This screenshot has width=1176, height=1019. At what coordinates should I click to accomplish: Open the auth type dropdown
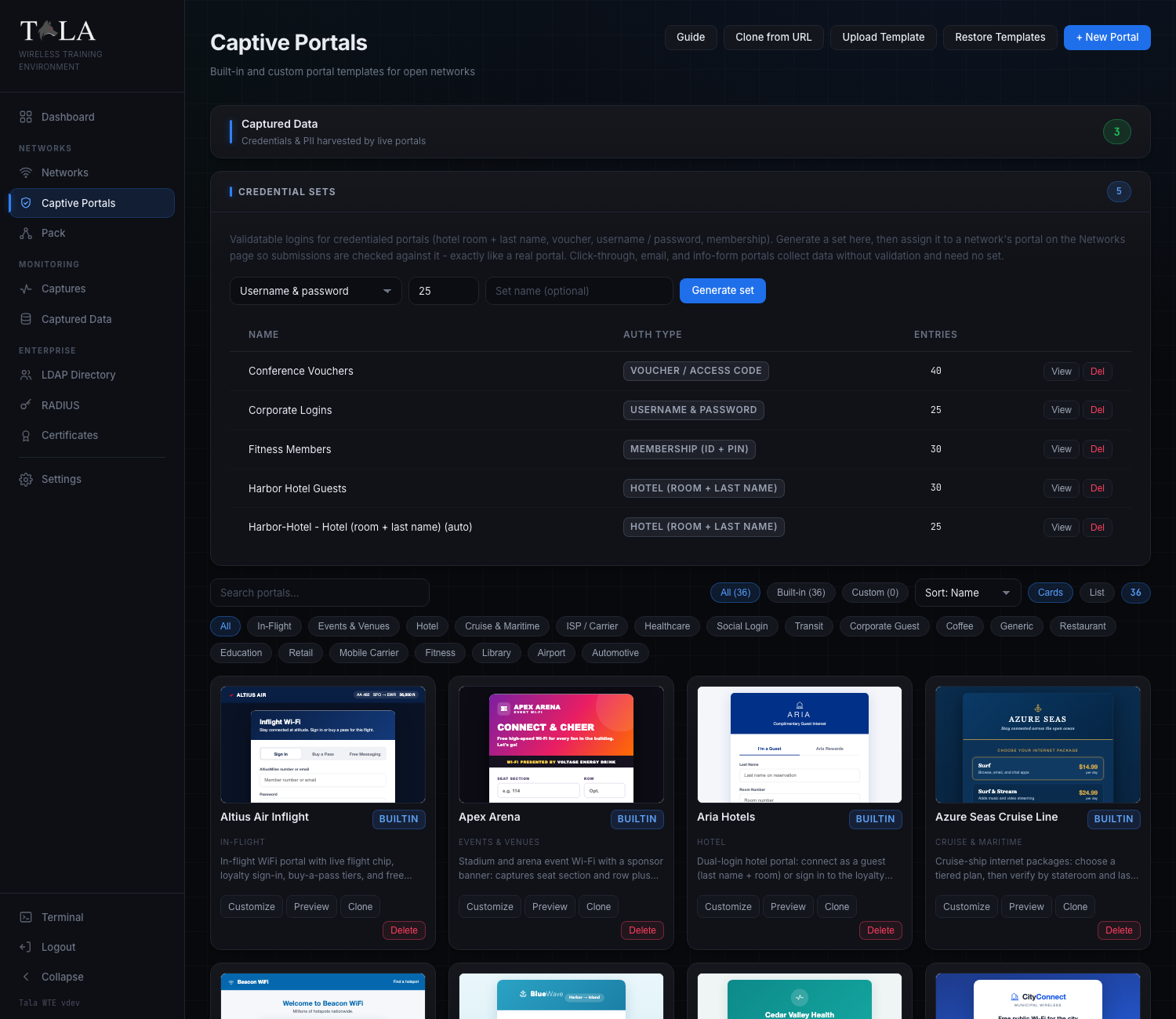click(316, 291)
